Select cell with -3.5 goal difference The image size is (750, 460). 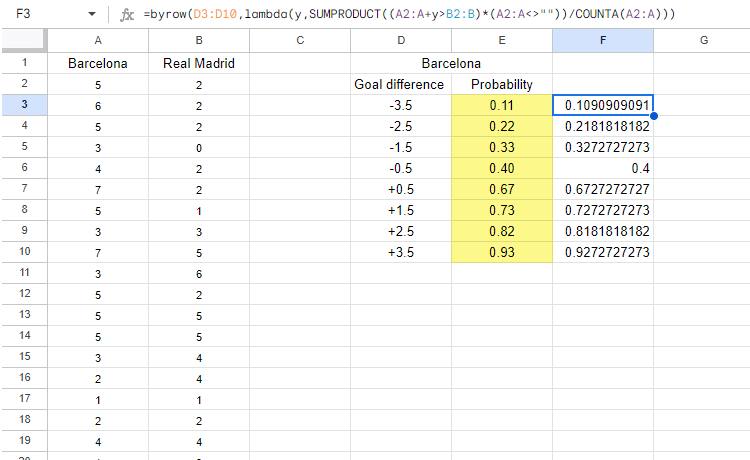pyautogui.click(x=401, y=105)
